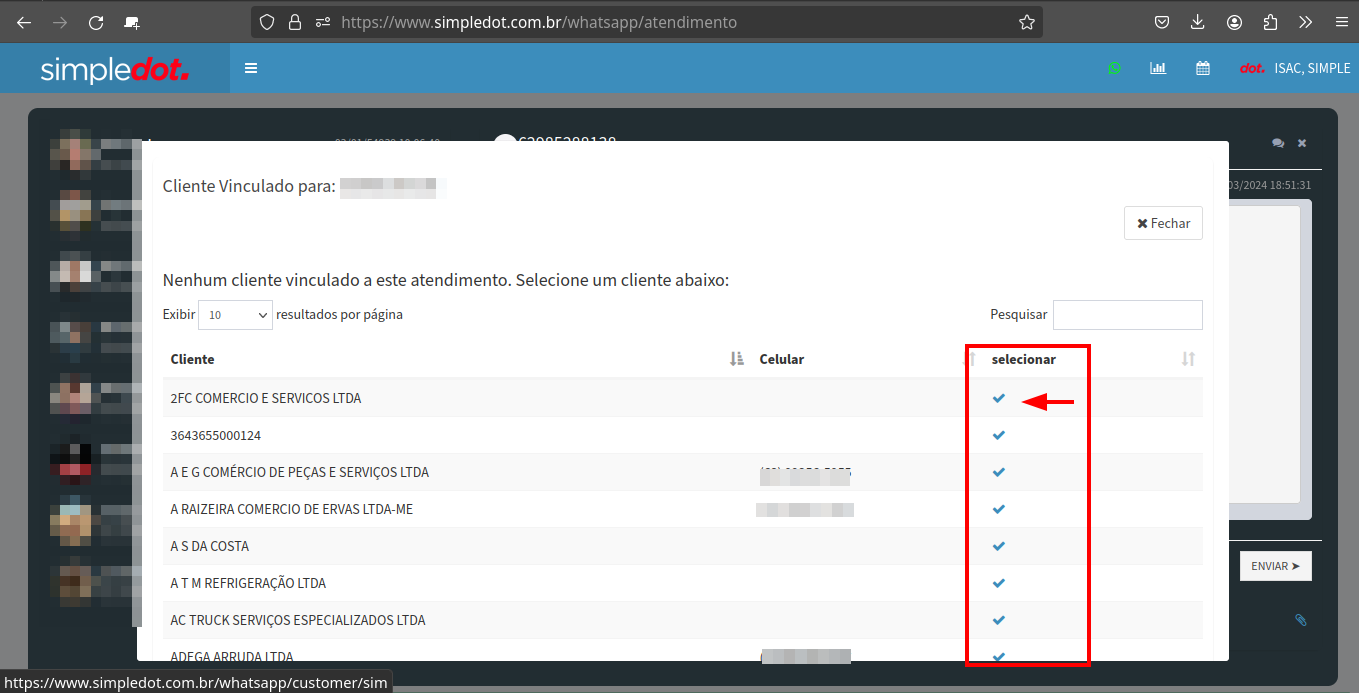The width and height of the screenshot is (1359, 693).
Task: Open Firefox downloads panel
Action: tap(1198, 22)
